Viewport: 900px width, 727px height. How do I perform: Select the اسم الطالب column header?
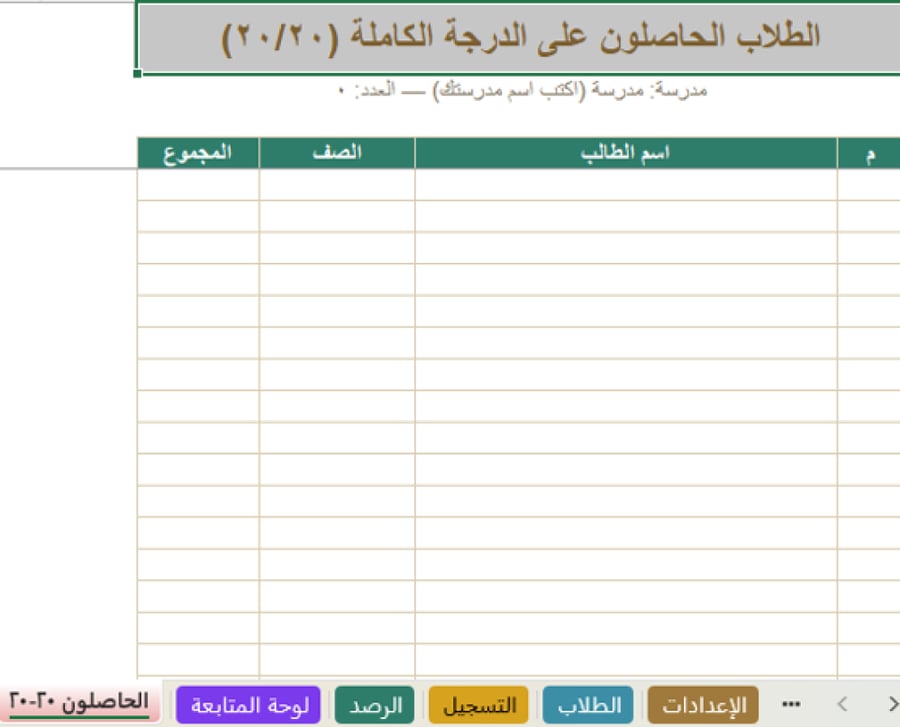(x=626, y=153)
